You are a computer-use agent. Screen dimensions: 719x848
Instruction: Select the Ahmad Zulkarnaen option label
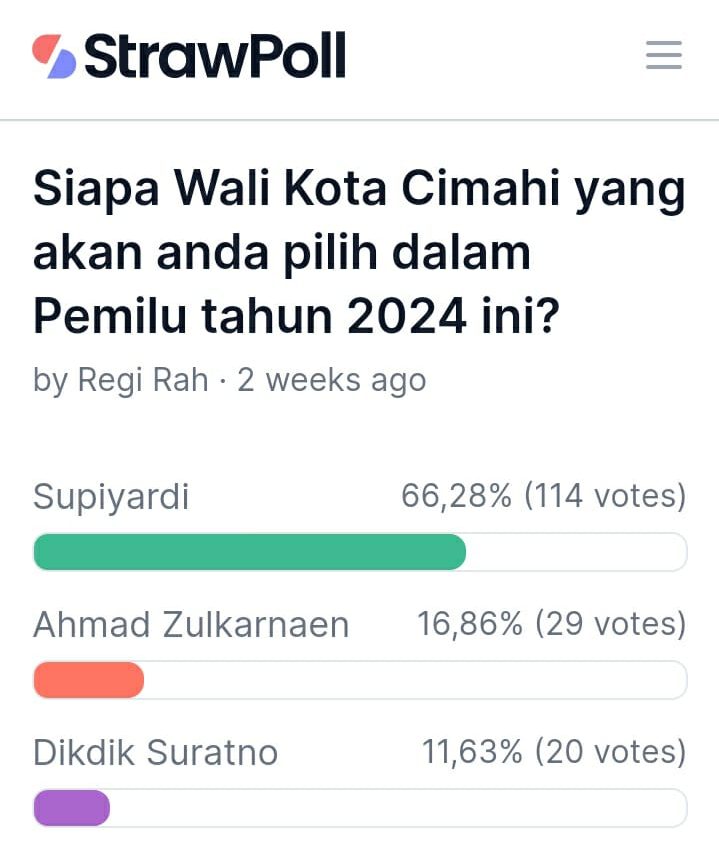pos(191,625)
